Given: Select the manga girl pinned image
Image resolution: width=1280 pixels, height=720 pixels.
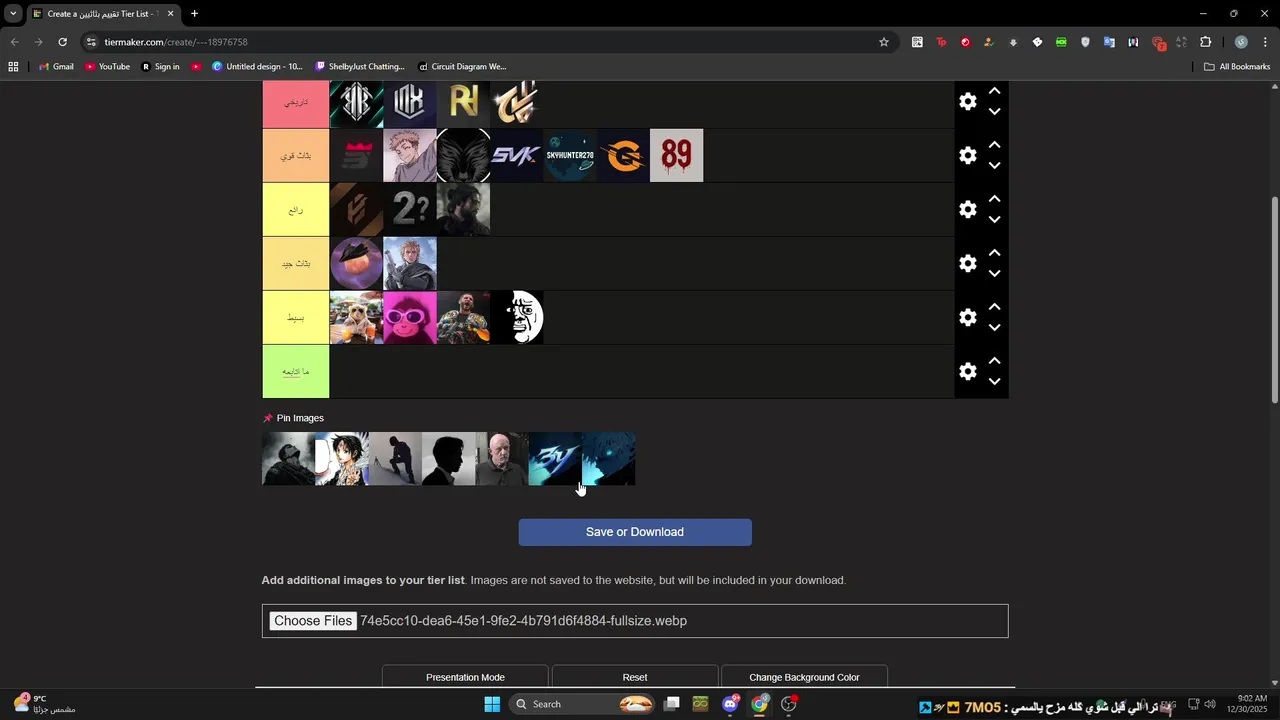Looking at the screenshot, I should click(x=342, y=459).
